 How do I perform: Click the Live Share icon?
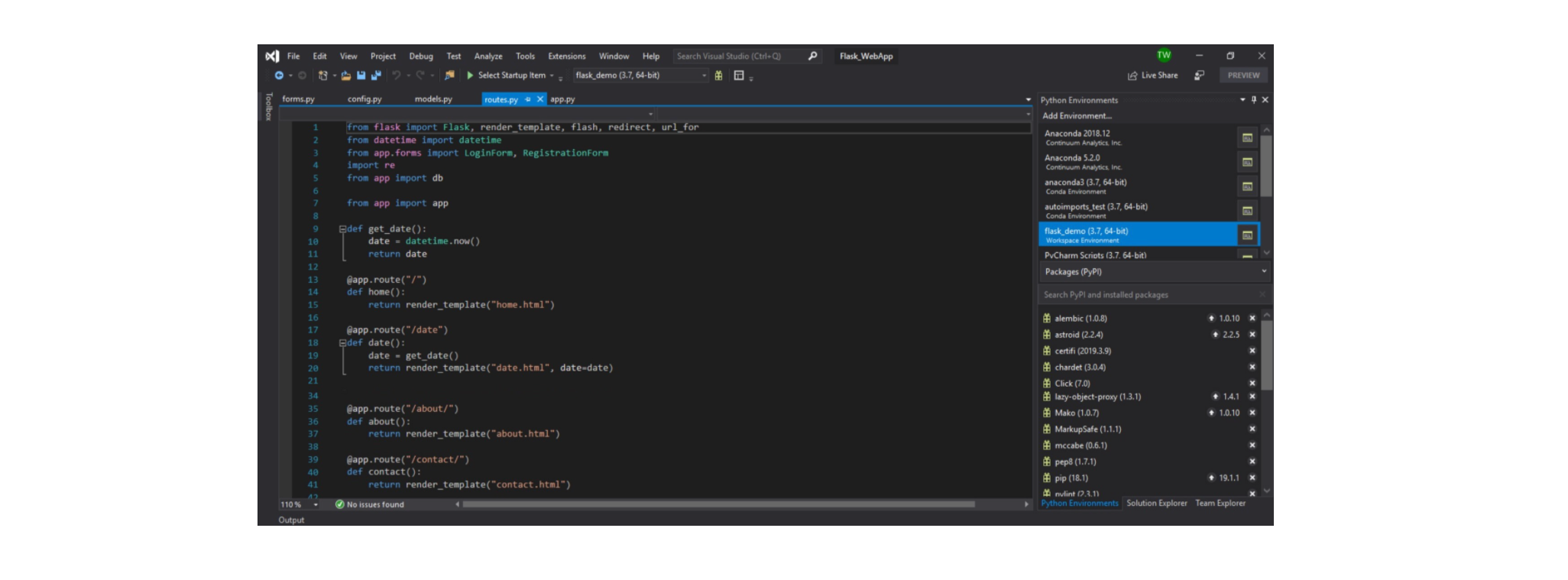(1132, 76)
